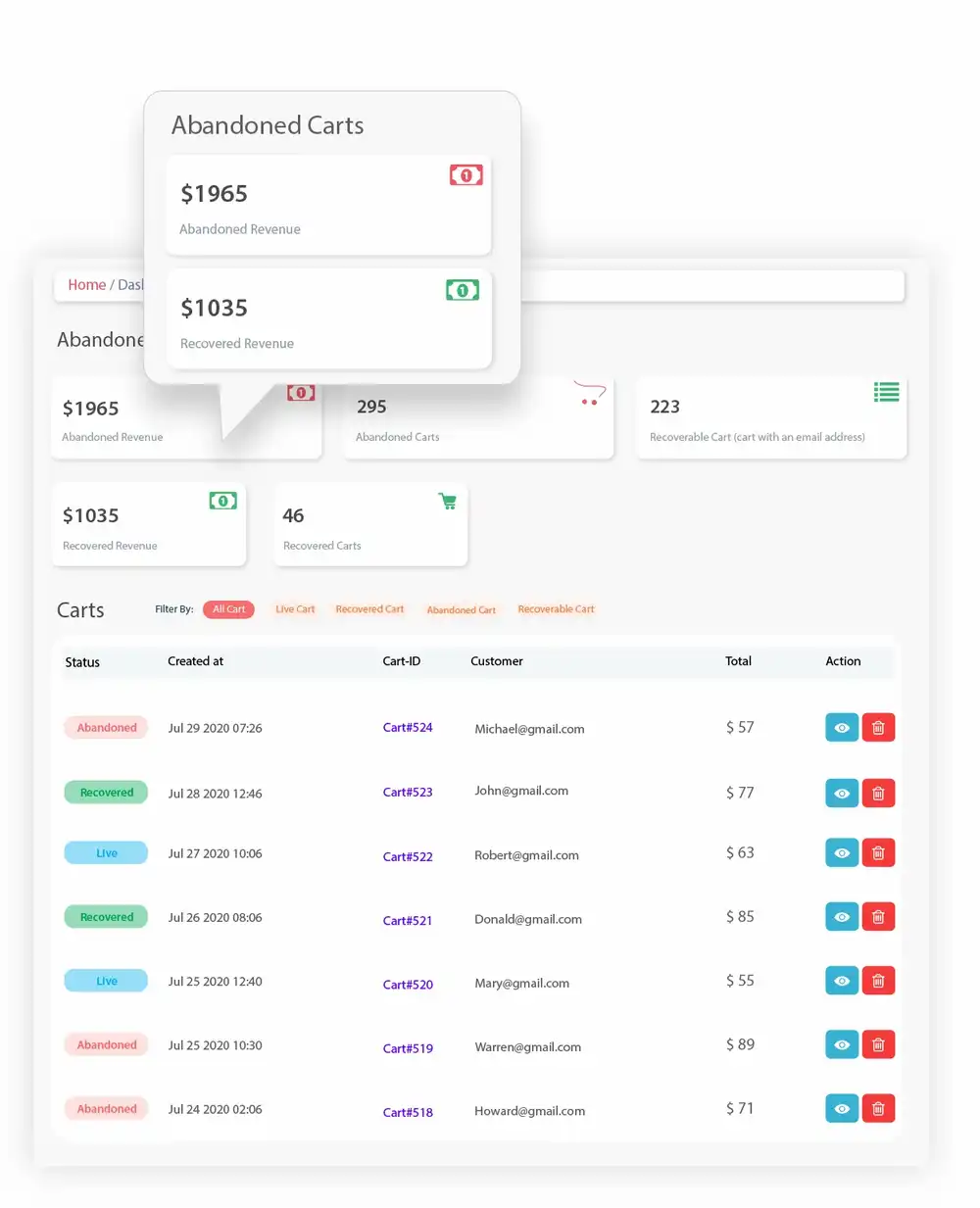
Task: Filter carts by Live Cart
Action: [x=295, y=609]
